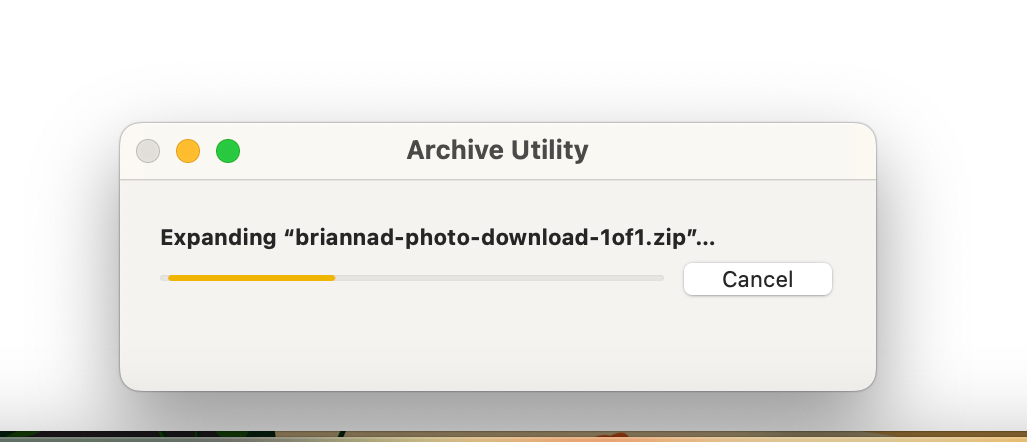The width and height of the screenshot is (1027, 442).
Task: Click the word "Expanding" in the status label
Action: tap(218, 237)
